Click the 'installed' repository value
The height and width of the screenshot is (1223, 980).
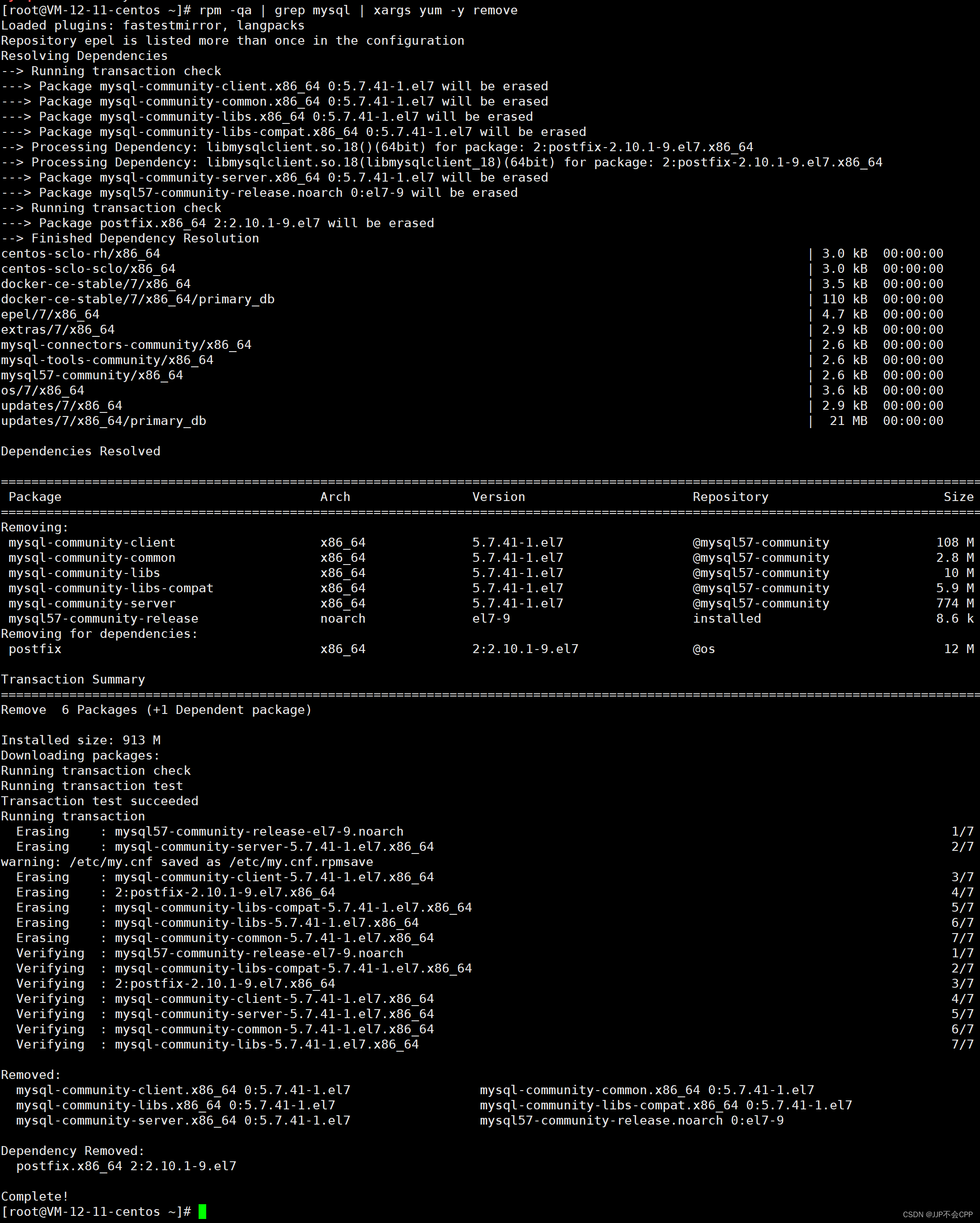[727, 619]
